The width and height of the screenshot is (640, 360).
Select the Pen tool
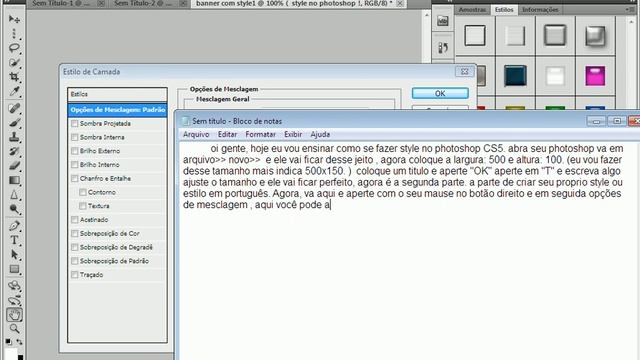point(14,226)
